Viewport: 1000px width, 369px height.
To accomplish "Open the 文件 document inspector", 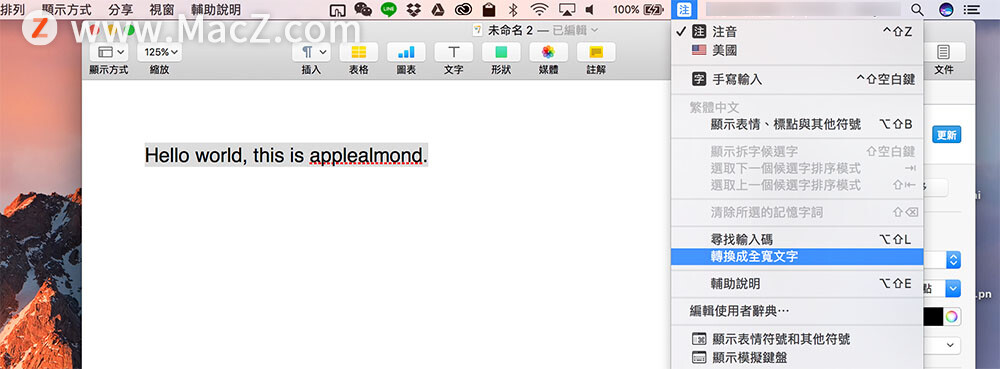I will (943, 52).
